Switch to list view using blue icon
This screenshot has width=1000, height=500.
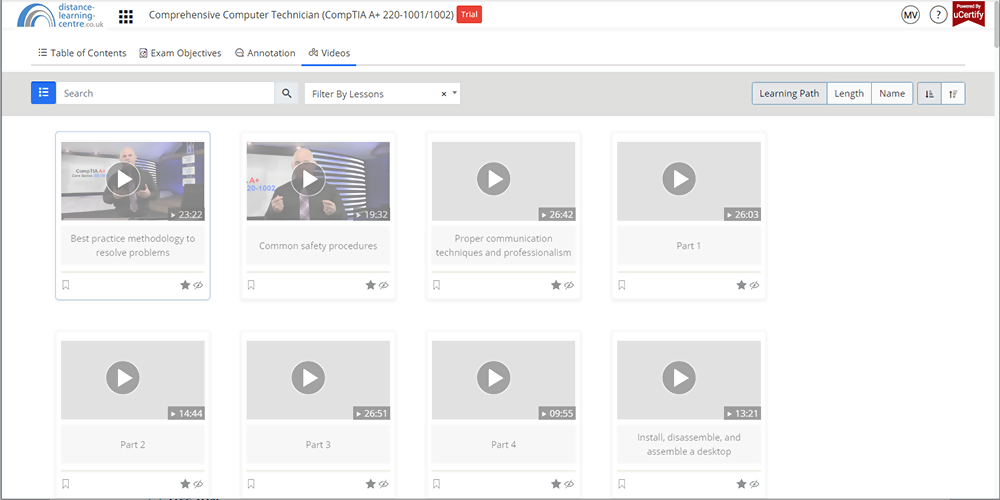(44, 93)
